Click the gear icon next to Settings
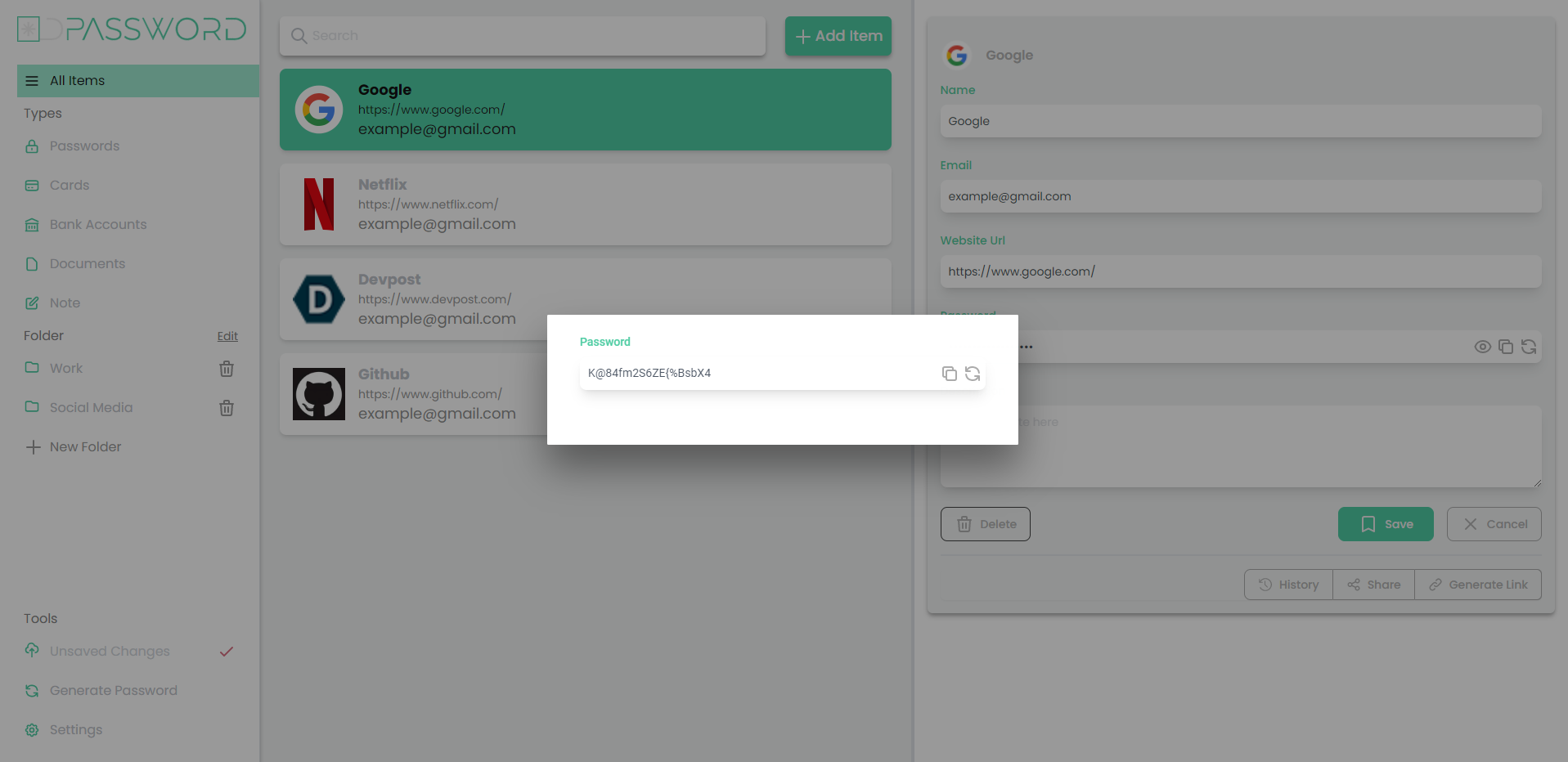This screenshot has height=762, width=1568. pyautogui.click(x=32, y=730)
